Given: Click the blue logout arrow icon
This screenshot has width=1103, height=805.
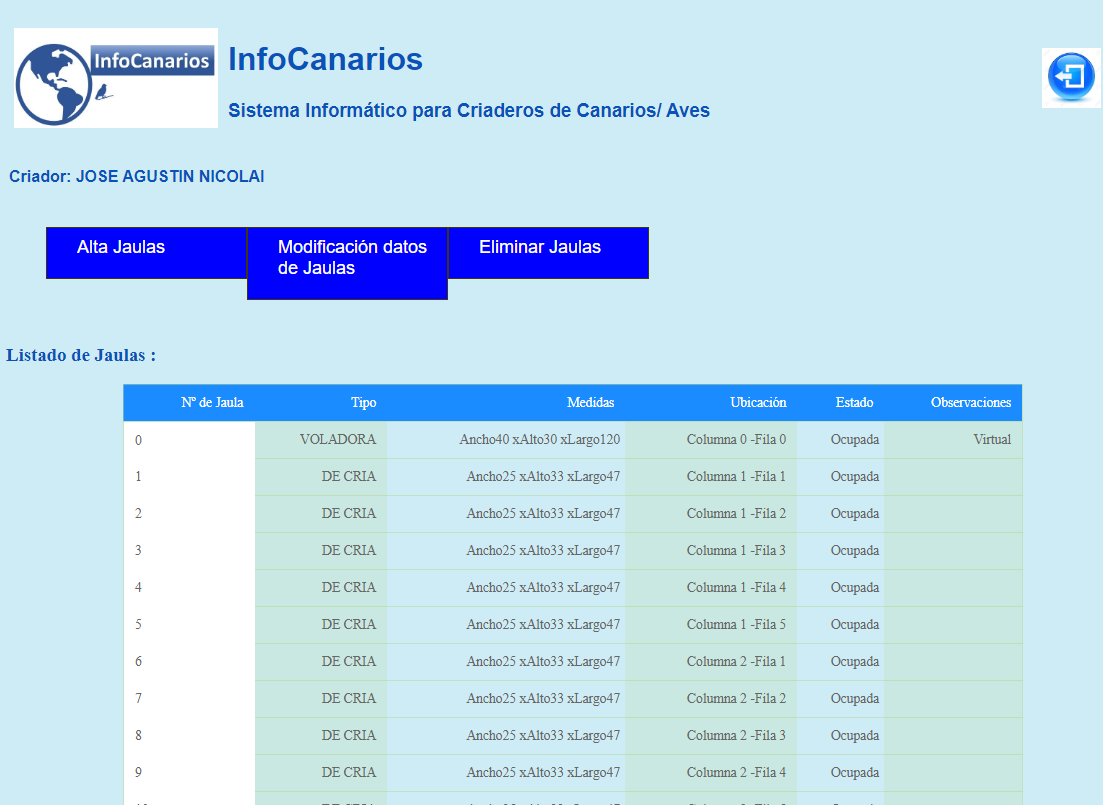Looking at the screenshot, I should tap(1071, 77).
